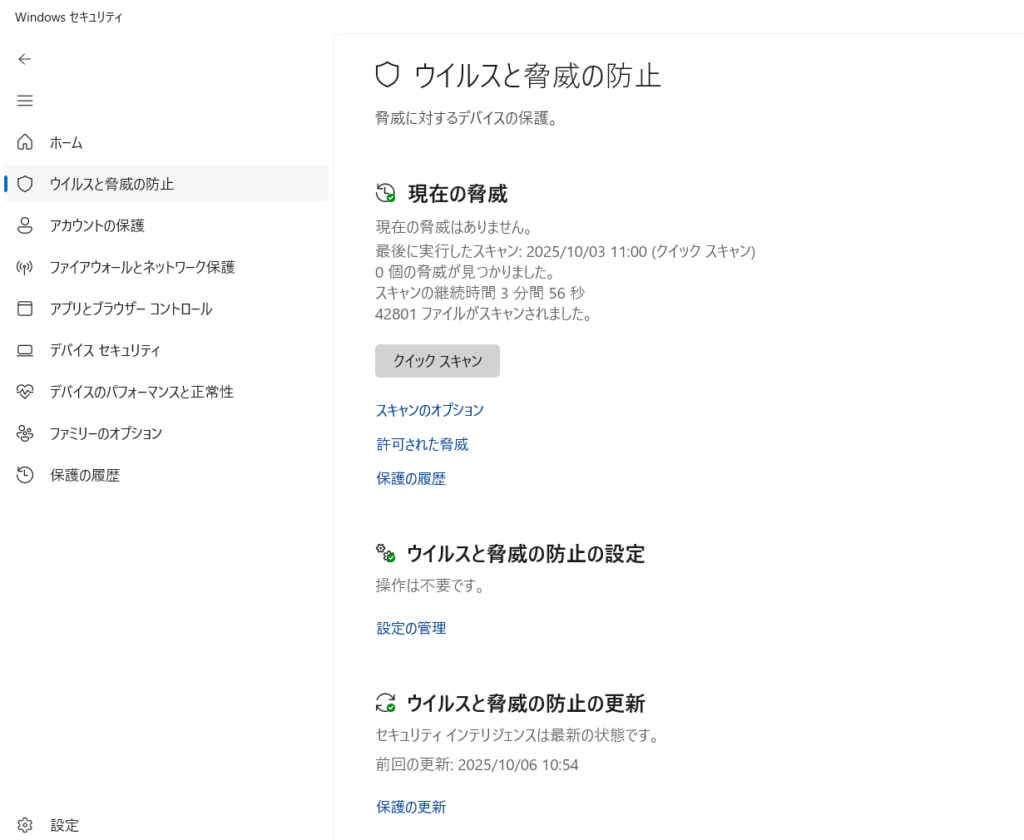Open the 設定の管理 link
The image size is (1024, 840).
click(x=411, y=628)
